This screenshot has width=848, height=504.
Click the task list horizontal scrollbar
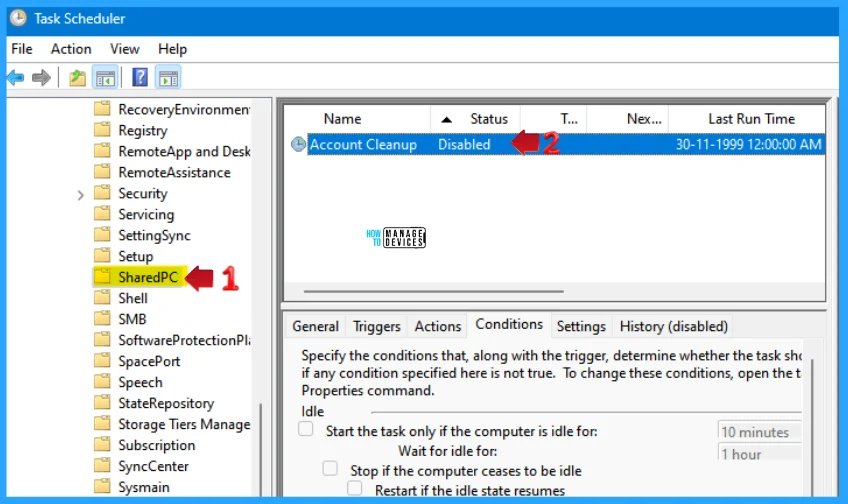(x=434, y=291)
